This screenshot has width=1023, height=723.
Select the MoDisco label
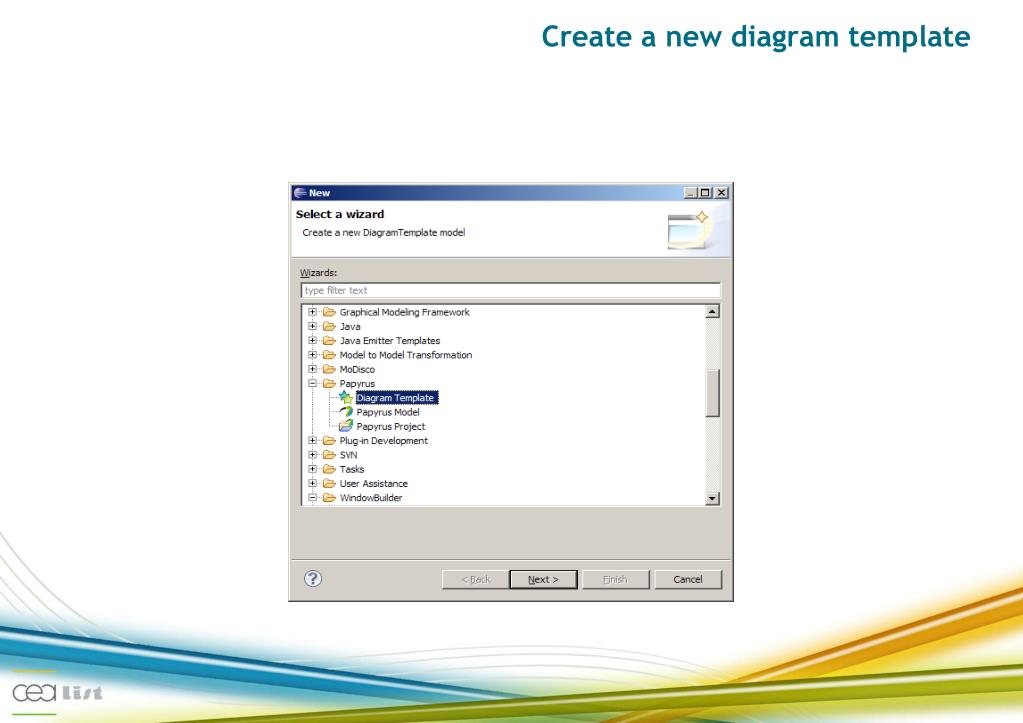[x=357, y=369]
